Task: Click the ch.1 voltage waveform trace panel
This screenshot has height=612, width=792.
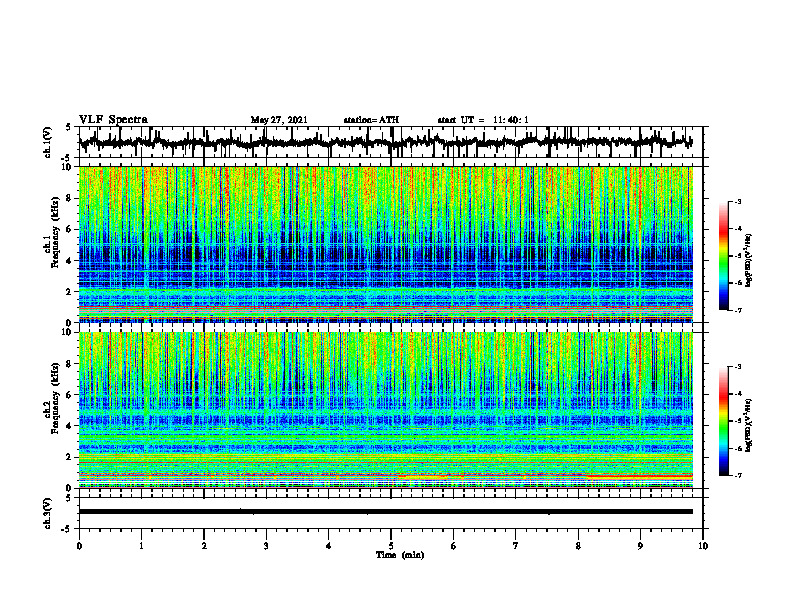Action: point(391,142)
